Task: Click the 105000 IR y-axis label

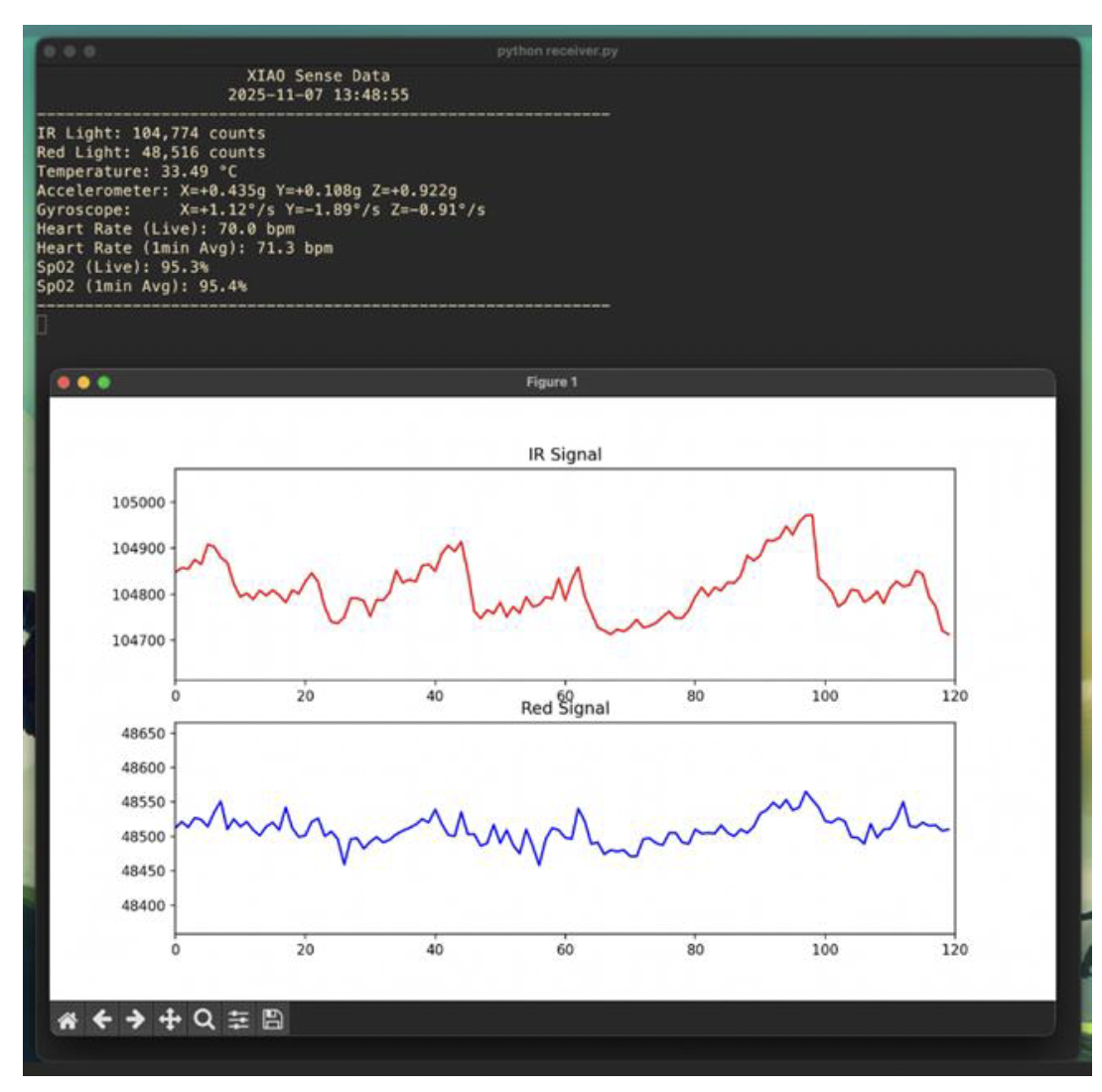Action: pos(138,502)
